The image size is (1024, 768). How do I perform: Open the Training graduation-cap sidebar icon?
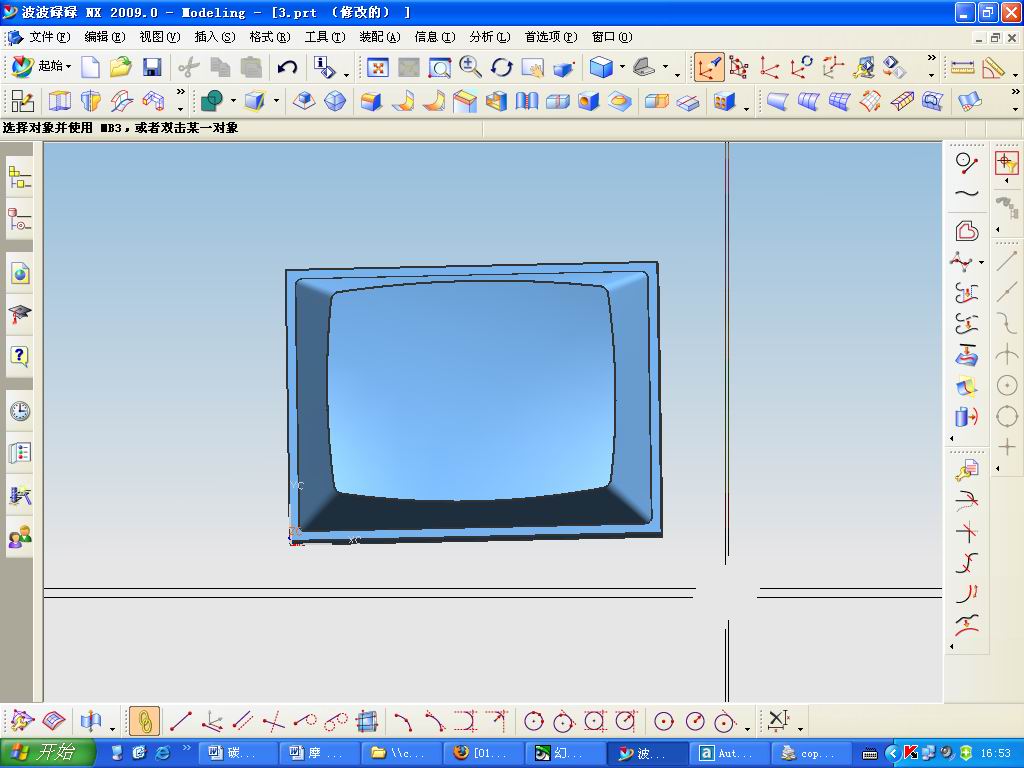(x=20, y=314)
